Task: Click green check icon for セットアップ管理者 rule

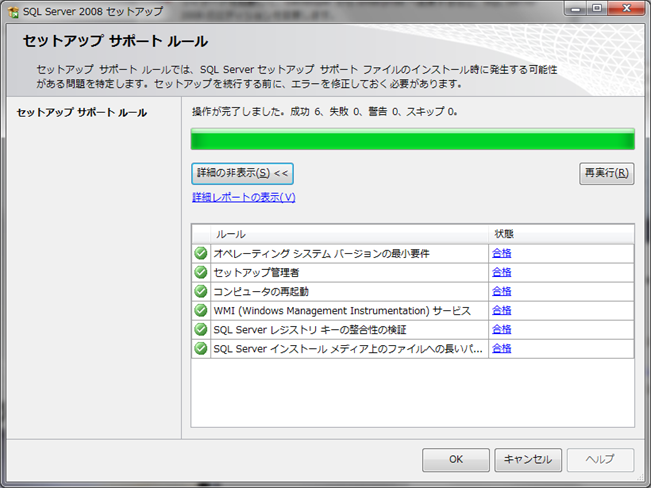Action: pos(201,272)
